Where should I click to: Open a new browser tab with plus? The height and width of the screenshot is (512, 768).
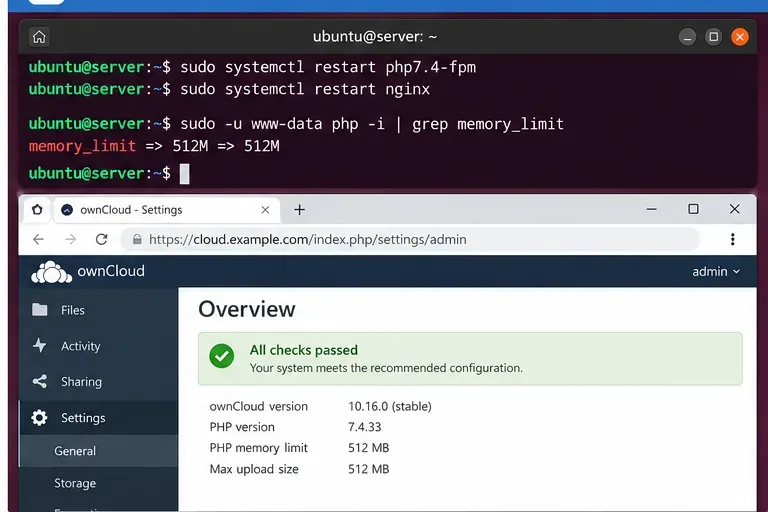tap(299, 210)
